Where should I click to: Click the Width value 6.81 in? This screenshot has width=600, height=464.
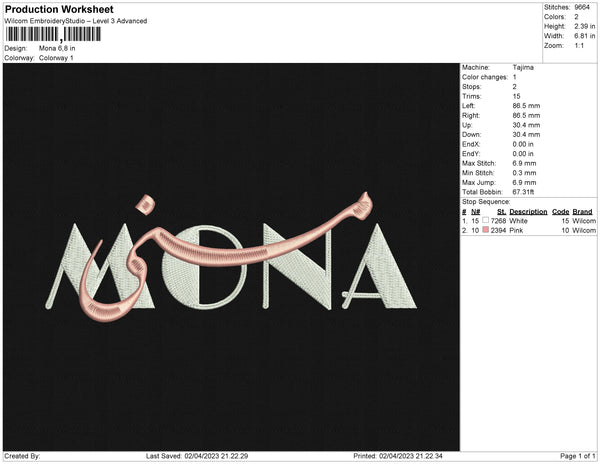coord(584,36)
